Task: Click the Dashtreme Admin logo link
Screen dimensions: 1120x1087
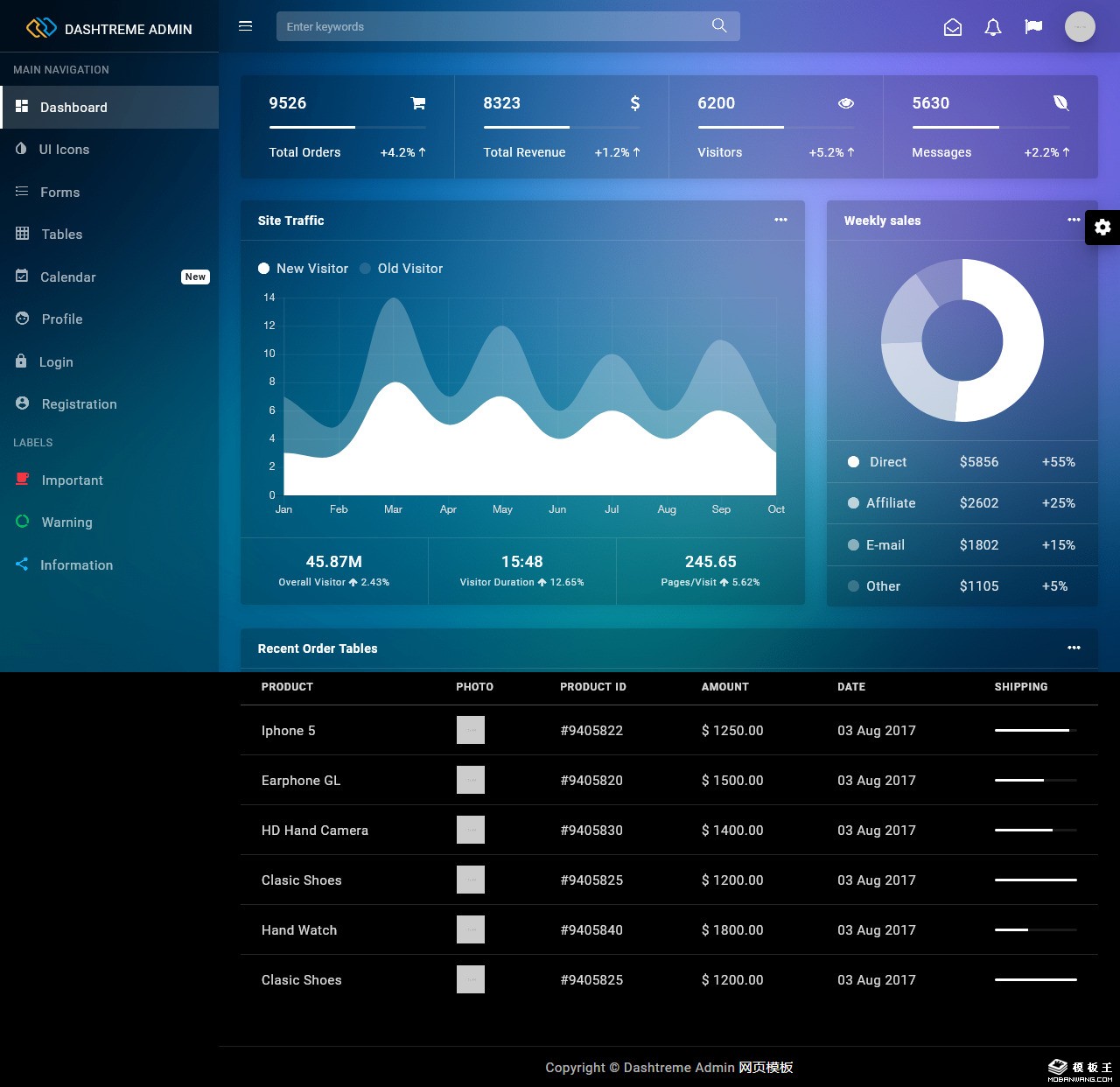Action: (109, 29)
